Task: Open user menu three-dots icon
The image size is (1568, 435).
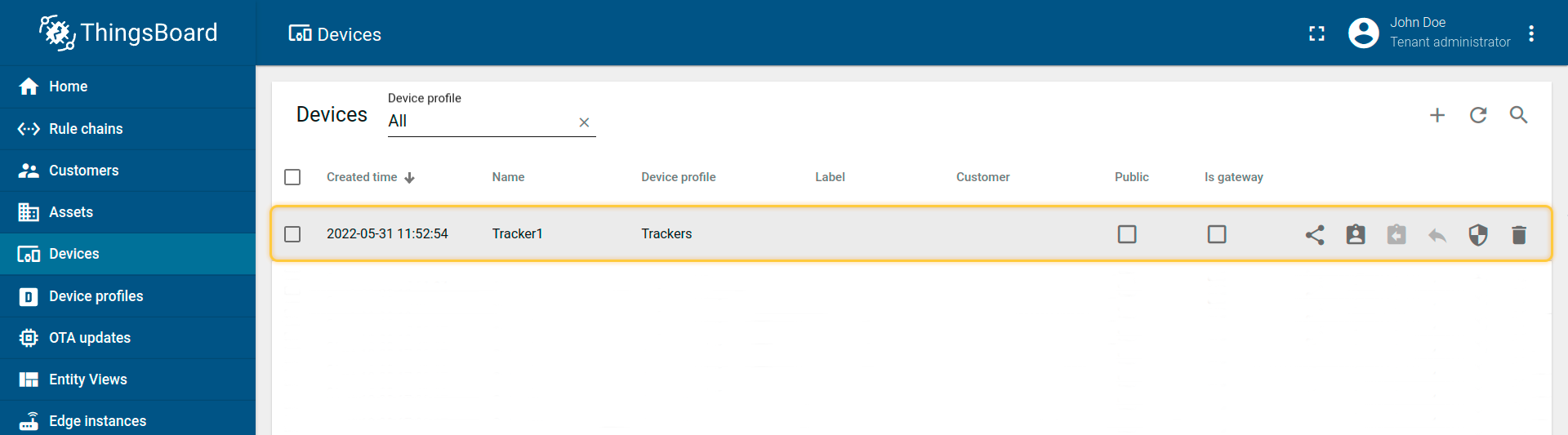Action: pos(1531,33)
